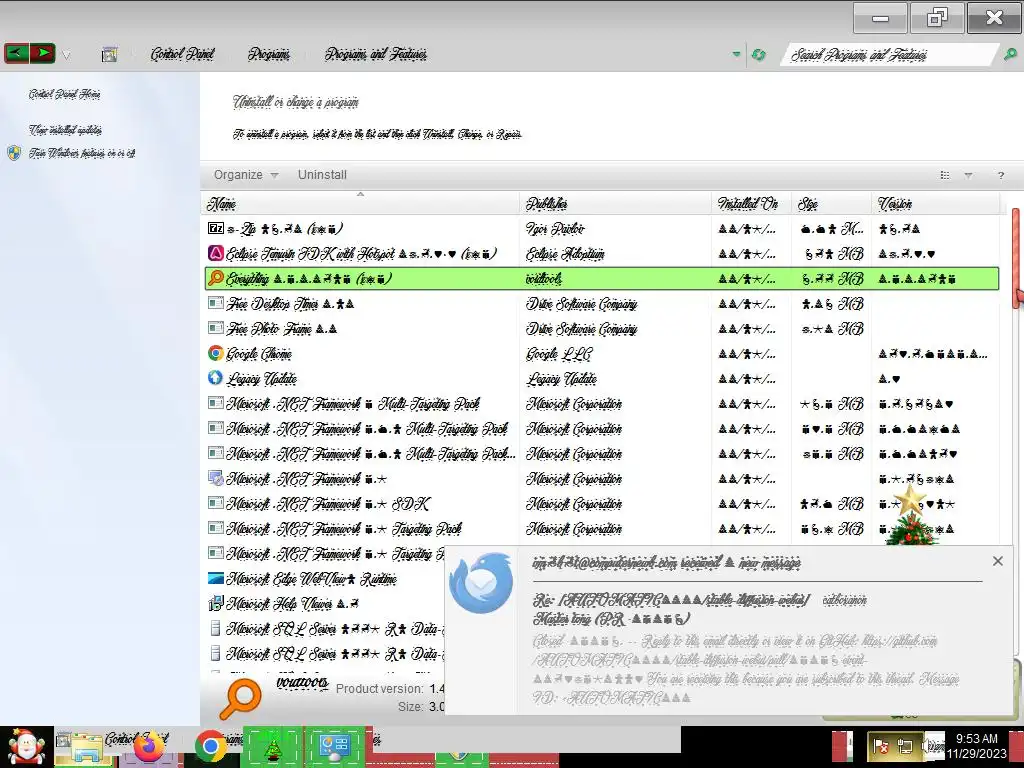Select Microsoft .NET Framework SDK row
Screen dimensions: 1024x768
pyautogui.click(x=601, y=504)
